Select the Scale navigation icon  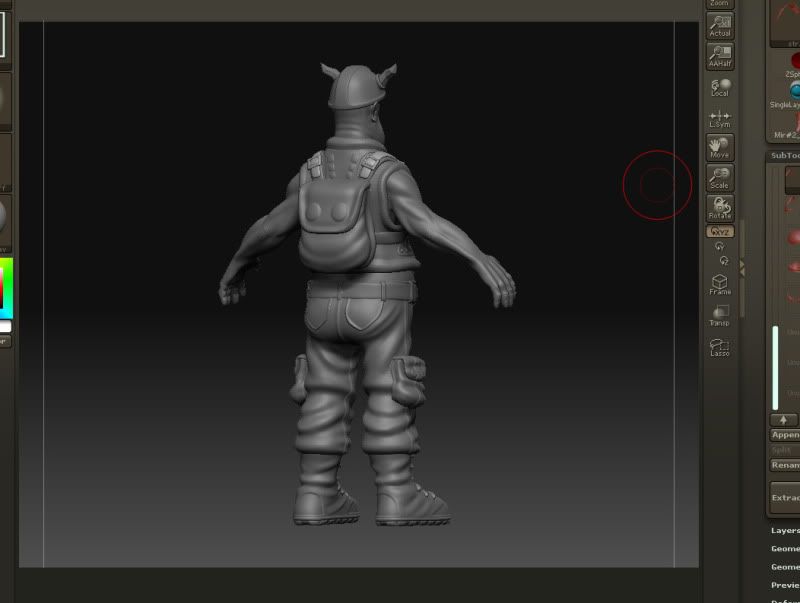pos(720,178)
